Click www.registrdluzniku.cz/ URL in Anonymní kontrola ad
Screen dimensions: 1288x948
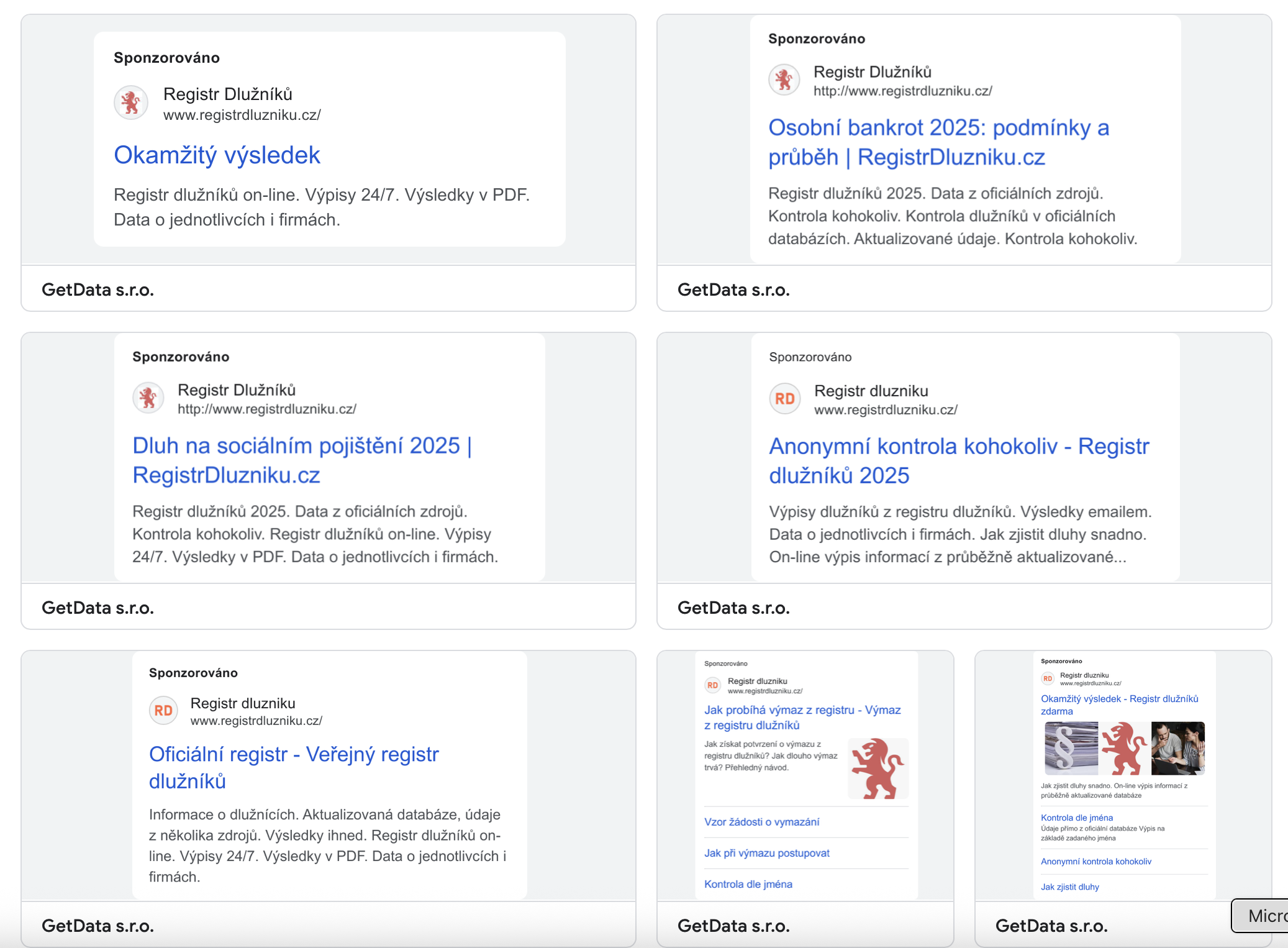point(886,410)
